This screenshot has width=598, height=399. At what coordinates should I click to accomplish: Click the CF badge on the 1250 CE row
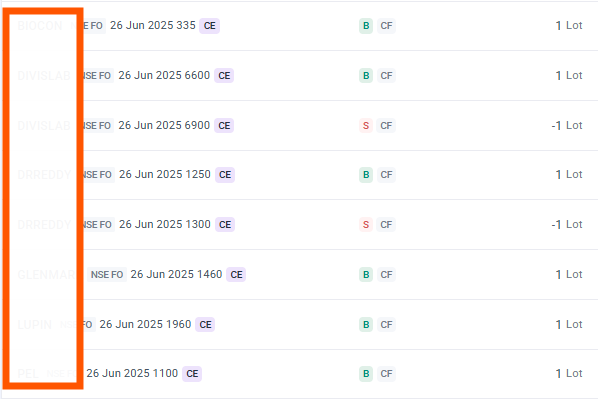[386, 175]
